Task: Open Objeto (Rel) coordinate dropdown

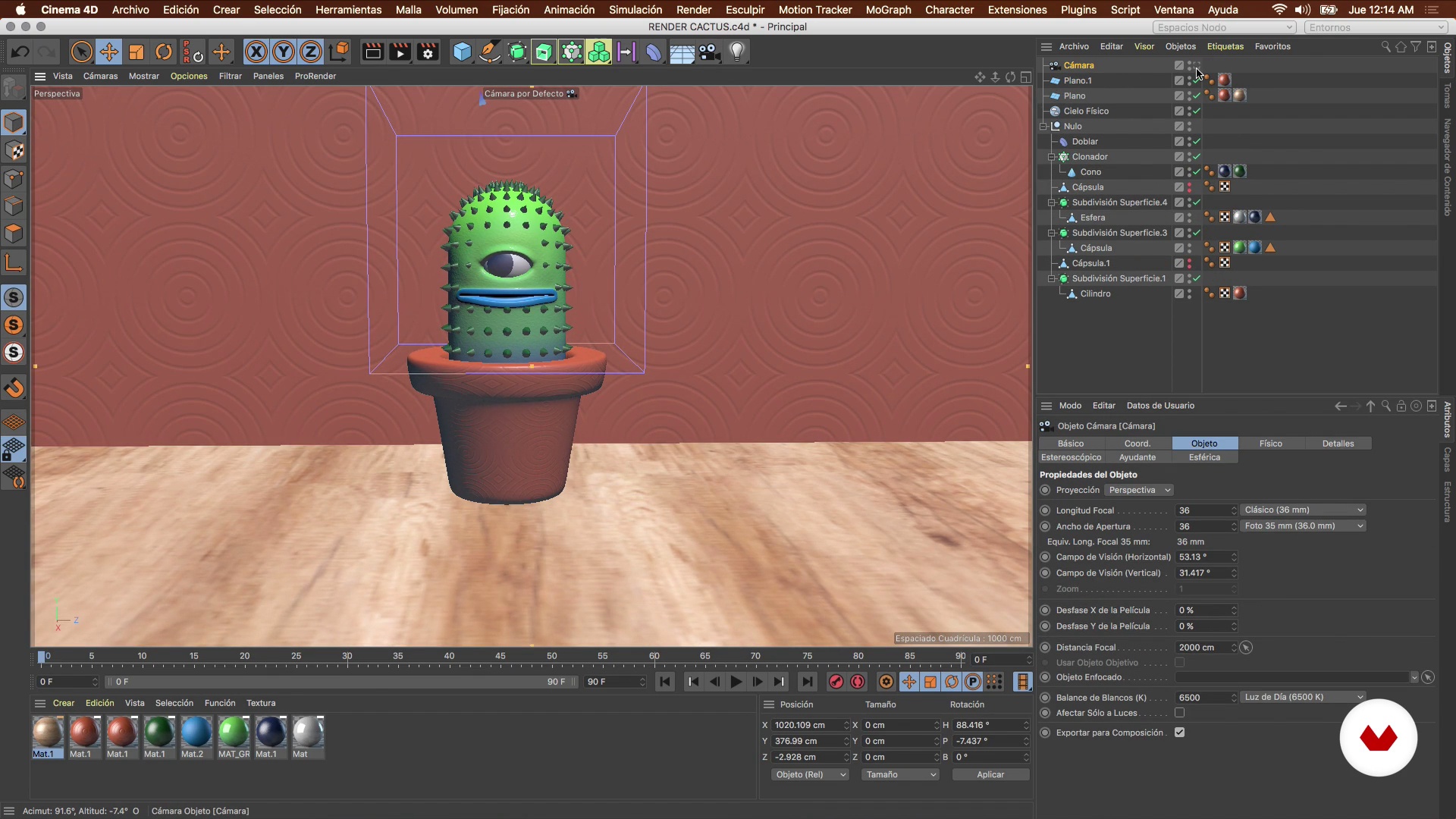Action: pos(809,774)
